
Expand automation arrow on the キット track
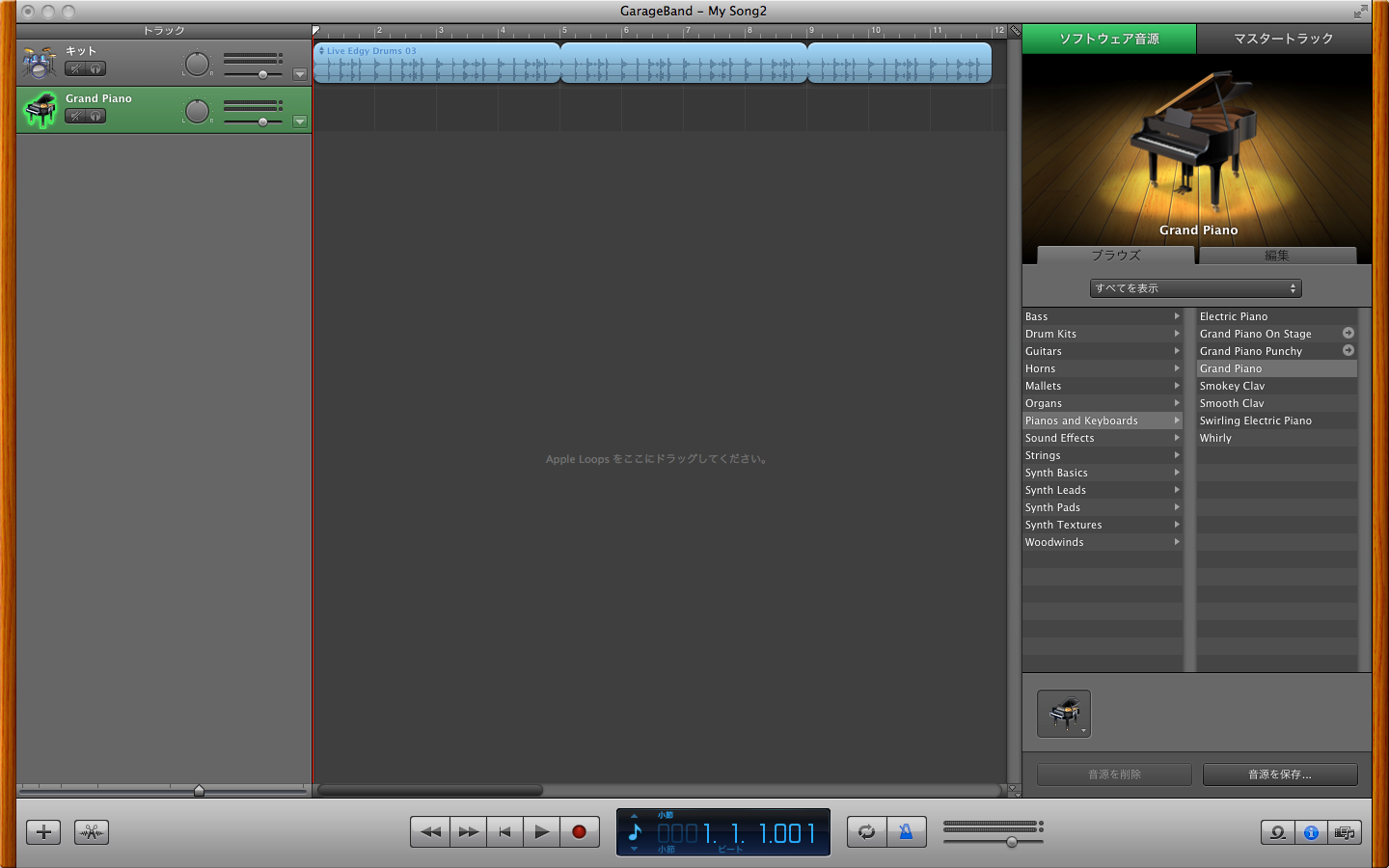[300, 74]
